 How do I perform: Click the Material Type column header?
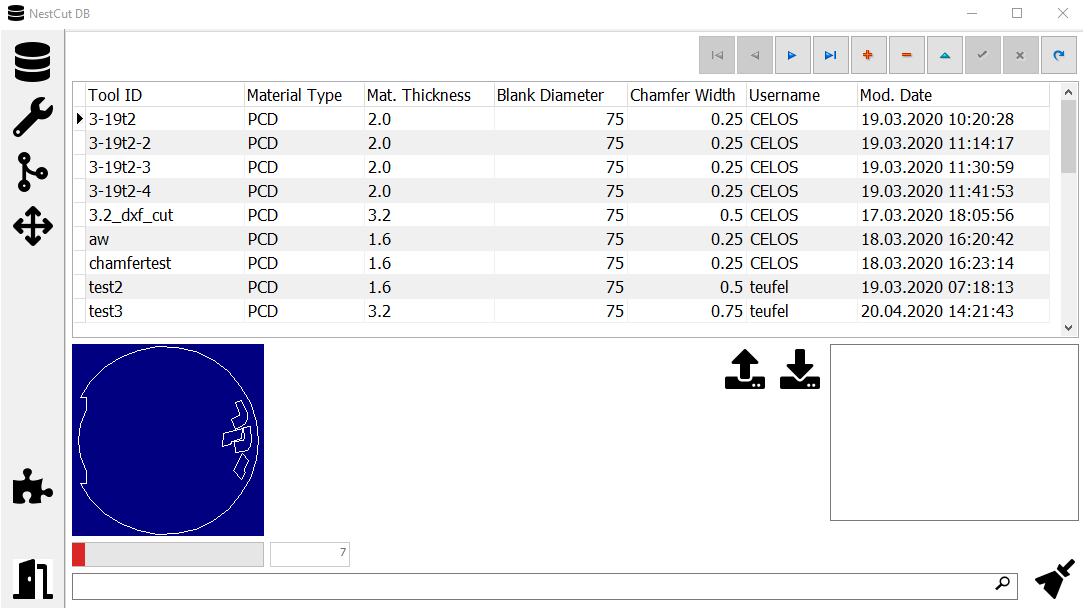click(305, 95)
